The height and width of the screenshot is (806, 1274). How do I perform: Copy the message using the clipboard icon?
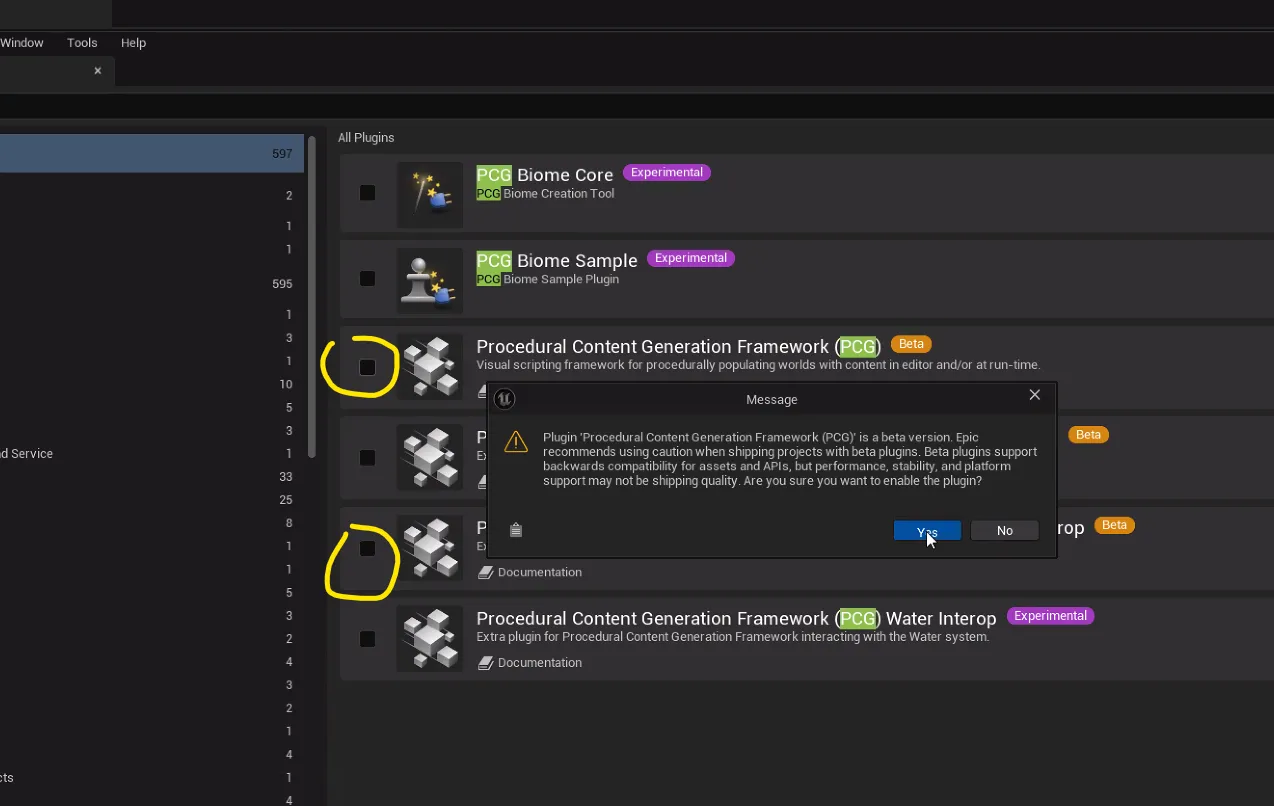tap(516, 530)
